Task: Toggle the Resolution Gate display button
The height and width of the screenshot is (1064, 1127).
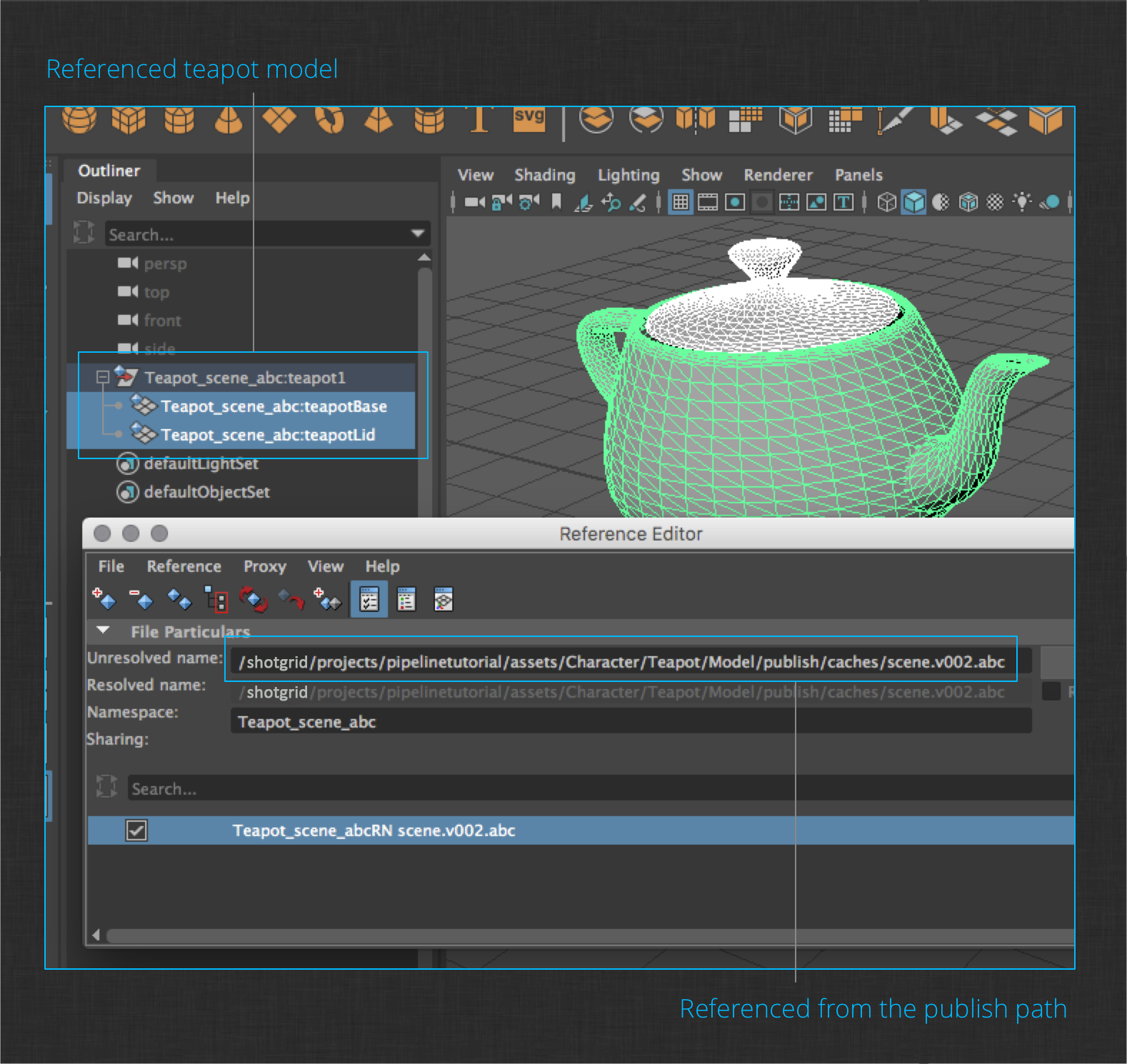Action: click(x=735, y=203)
